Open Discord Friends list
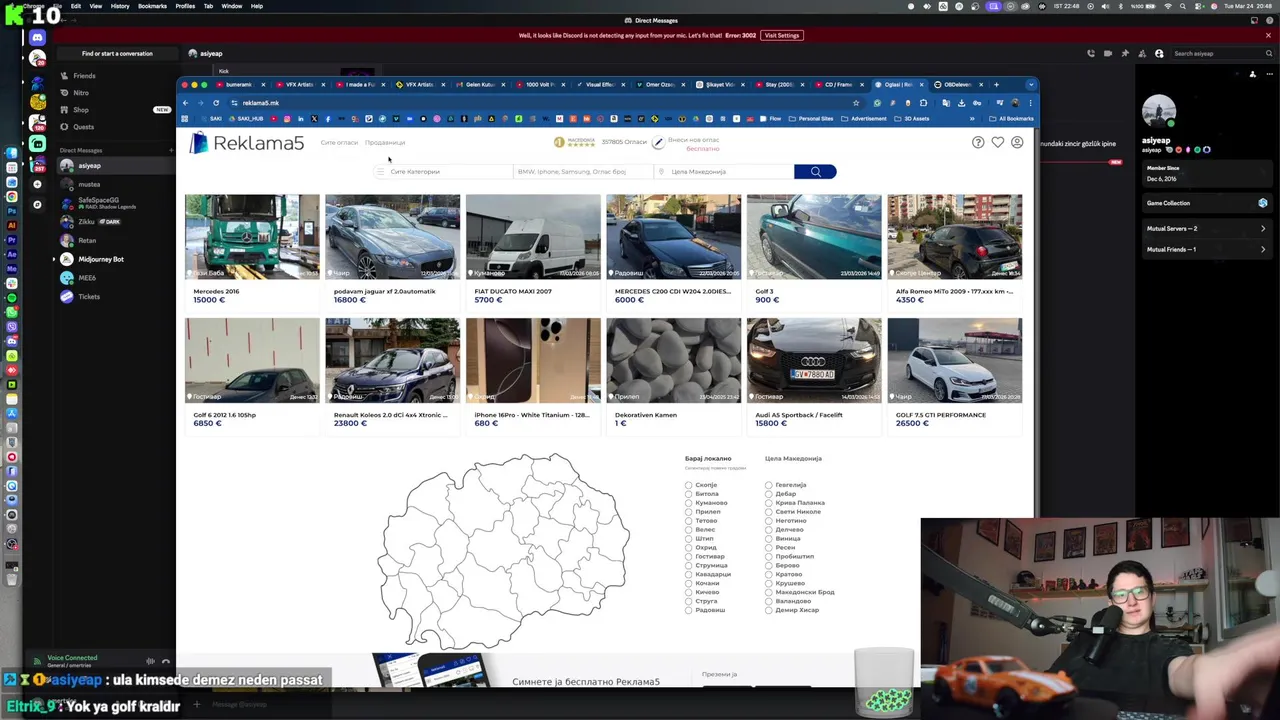Image resolution: width=1280 pixels, height=720 pixels. tap(84, 76)
